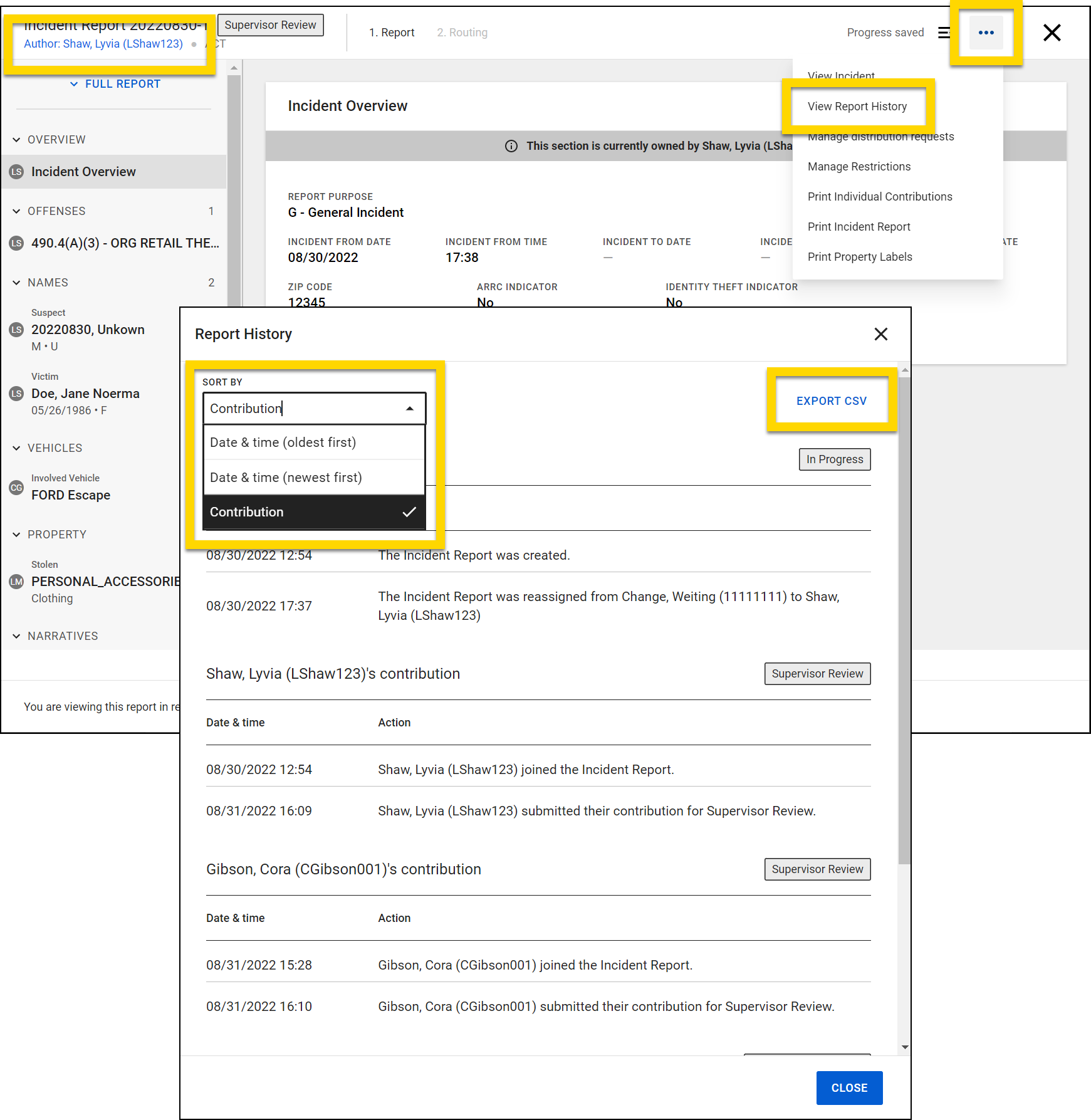1091x1120 pixels.
Task: Open the hamburger menu icon
Action: click(944, 33)
